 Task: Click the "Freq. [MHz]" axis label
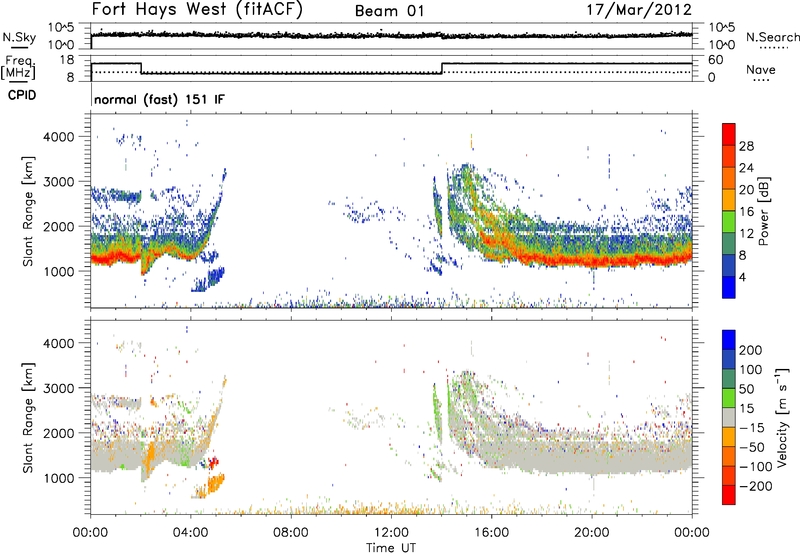tap(18, 67)
